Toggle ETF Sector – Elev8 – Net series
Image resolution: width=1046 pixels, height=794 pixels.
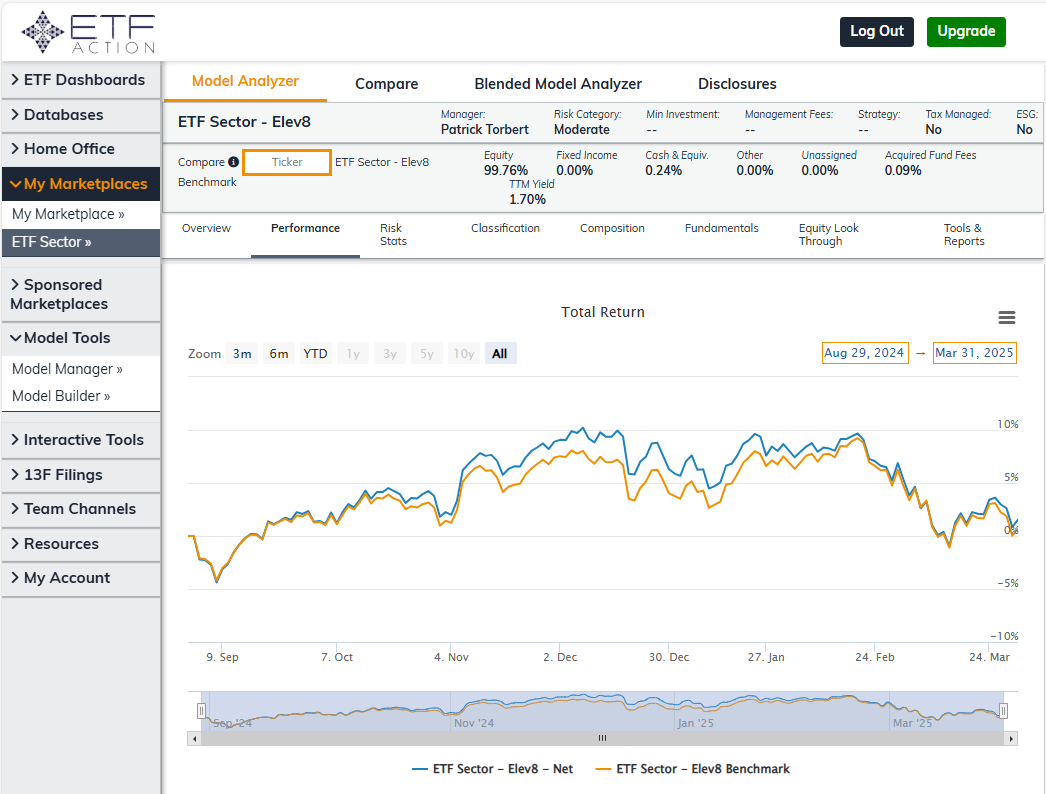[492, 769]
